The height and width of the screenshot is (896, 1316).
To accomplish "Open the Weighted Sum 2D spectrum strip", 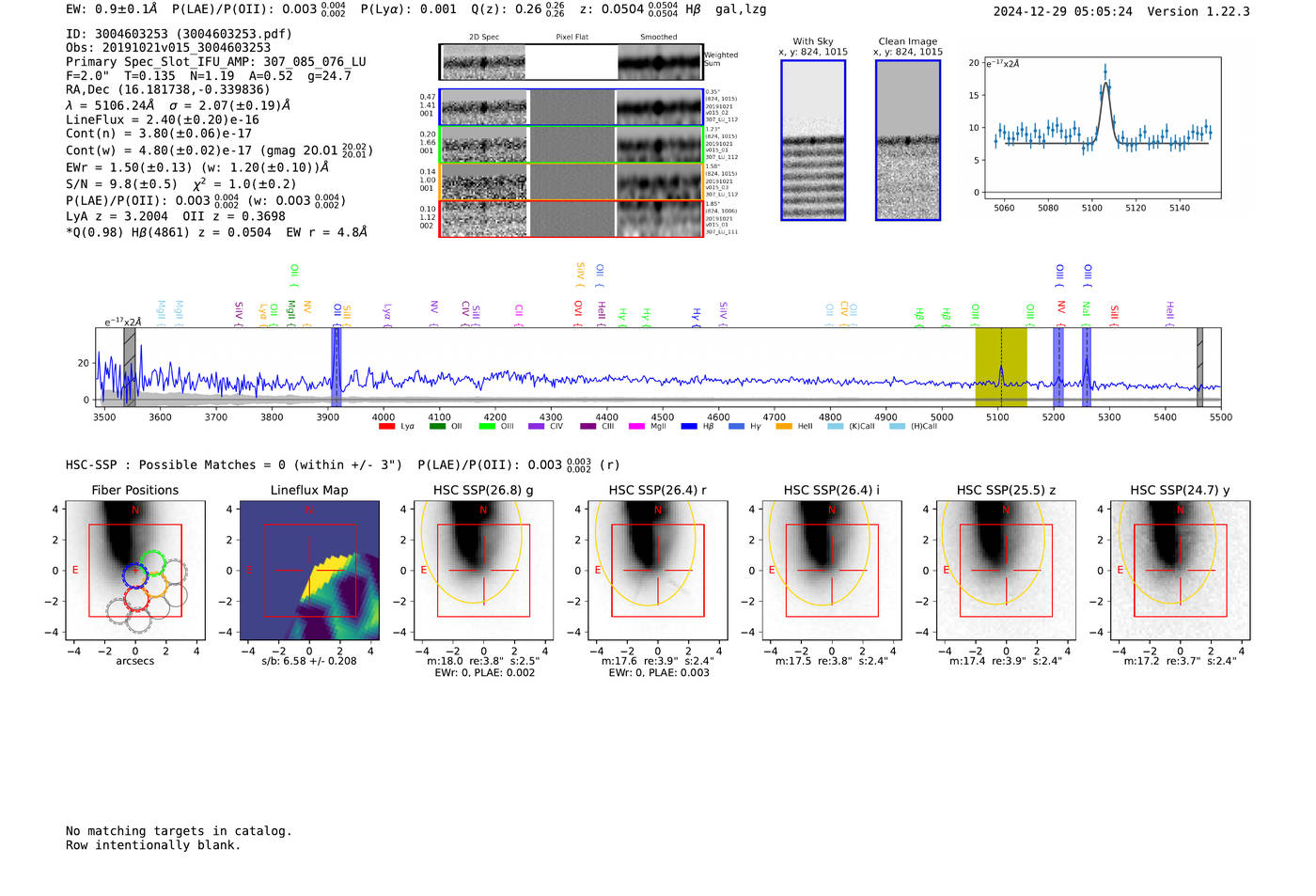I will pyautogui.click(x=572, y=62).
